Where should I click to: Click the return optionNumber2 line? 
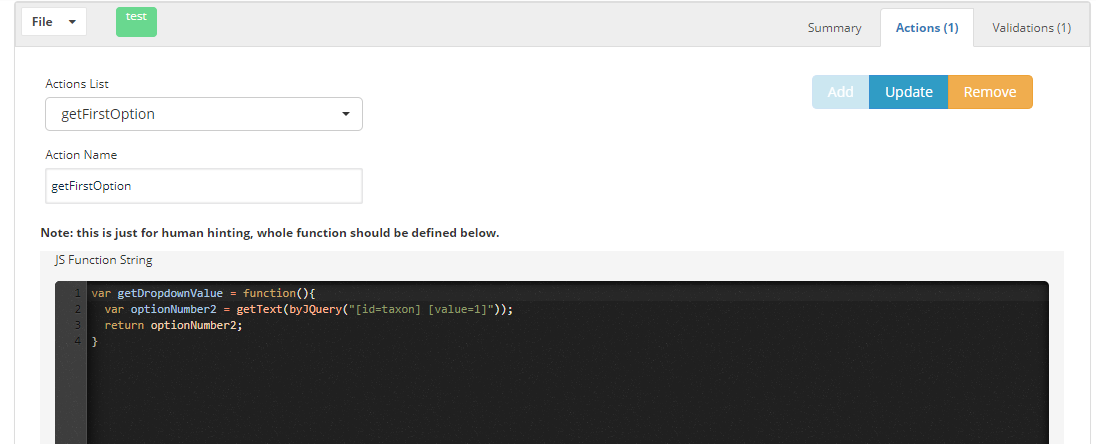[x=173, y=325]
